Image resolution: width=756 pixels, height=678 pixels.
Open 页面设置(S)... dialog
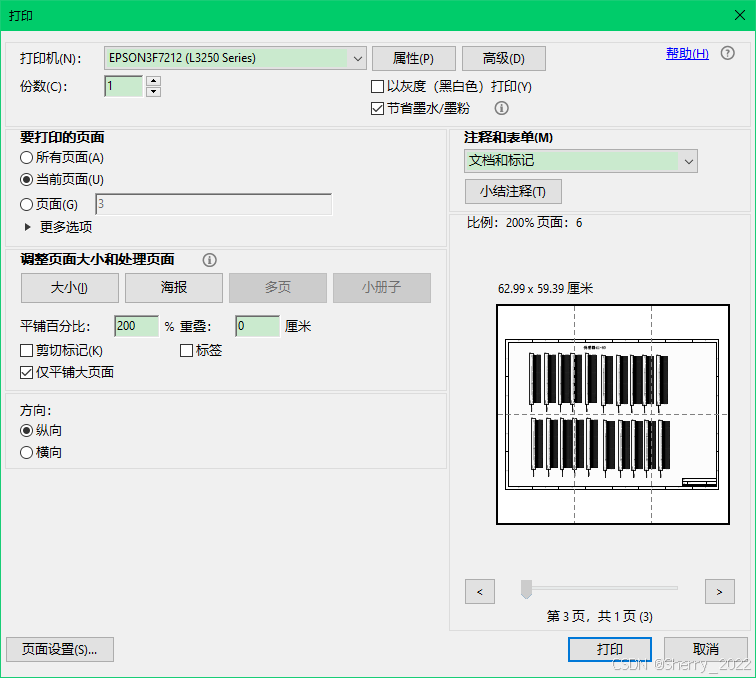click(x=60, y=650)
